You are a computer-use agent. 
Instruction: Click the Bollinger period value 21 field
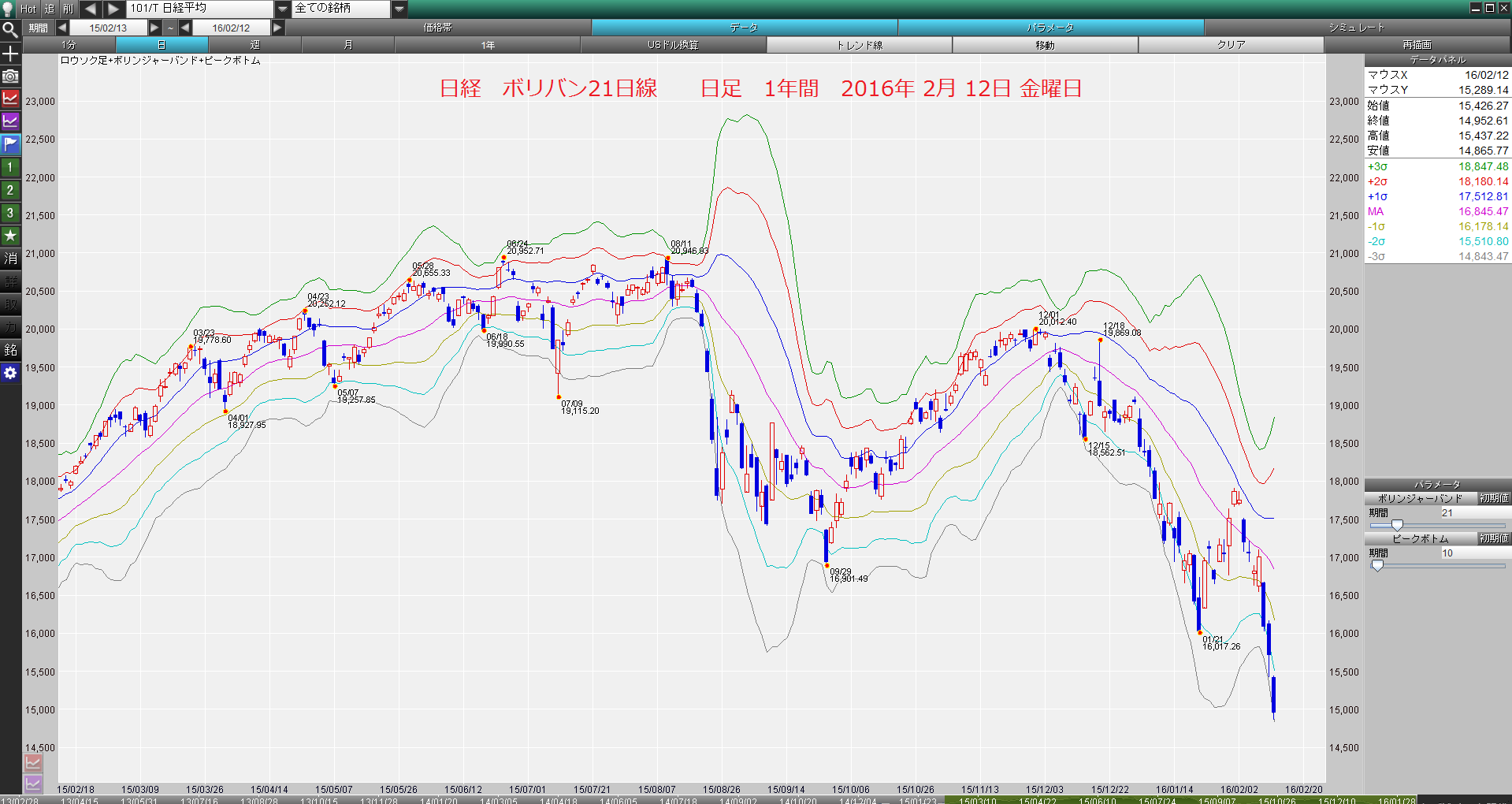point(1475,512)
